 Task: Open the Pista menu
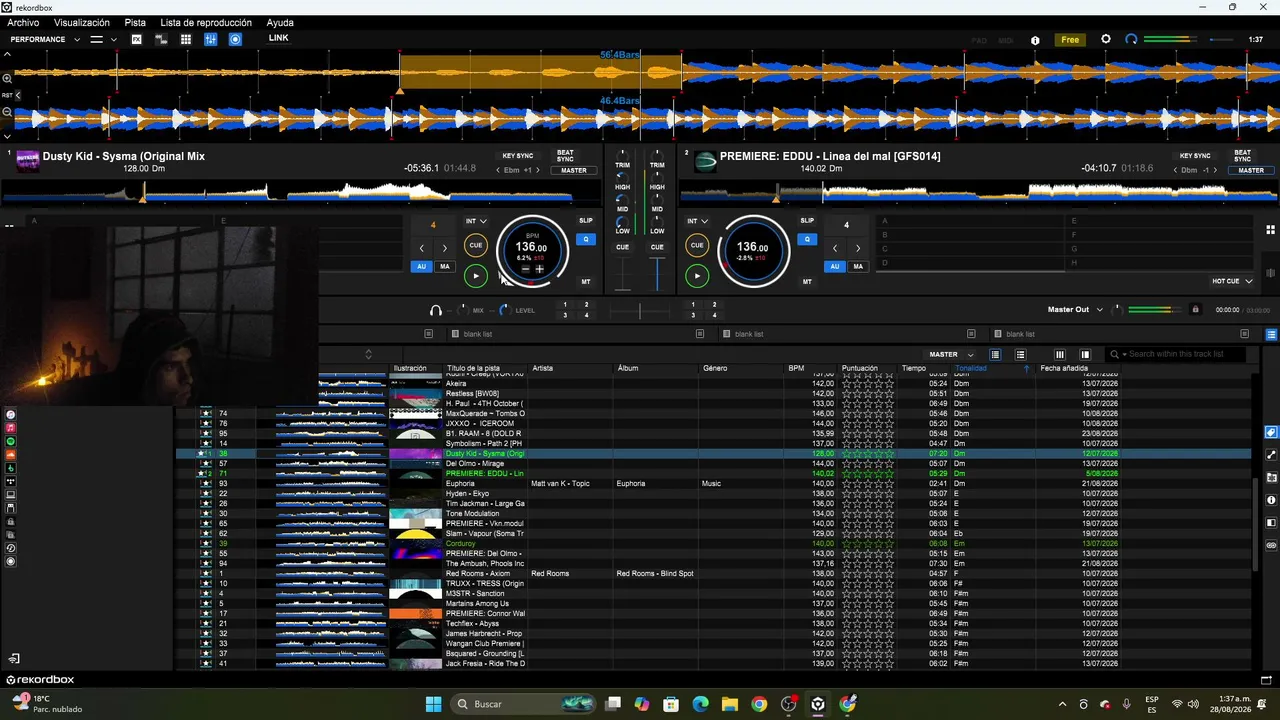coord(135,22)
